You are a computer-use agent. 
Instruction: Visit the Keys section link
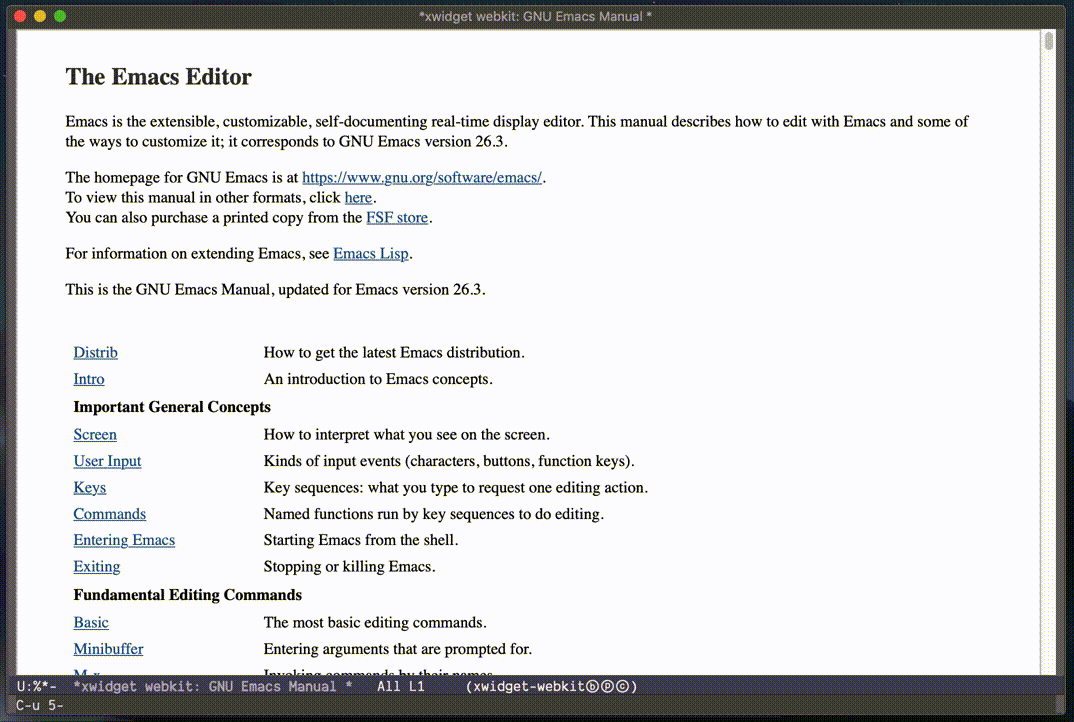point(90,488)
